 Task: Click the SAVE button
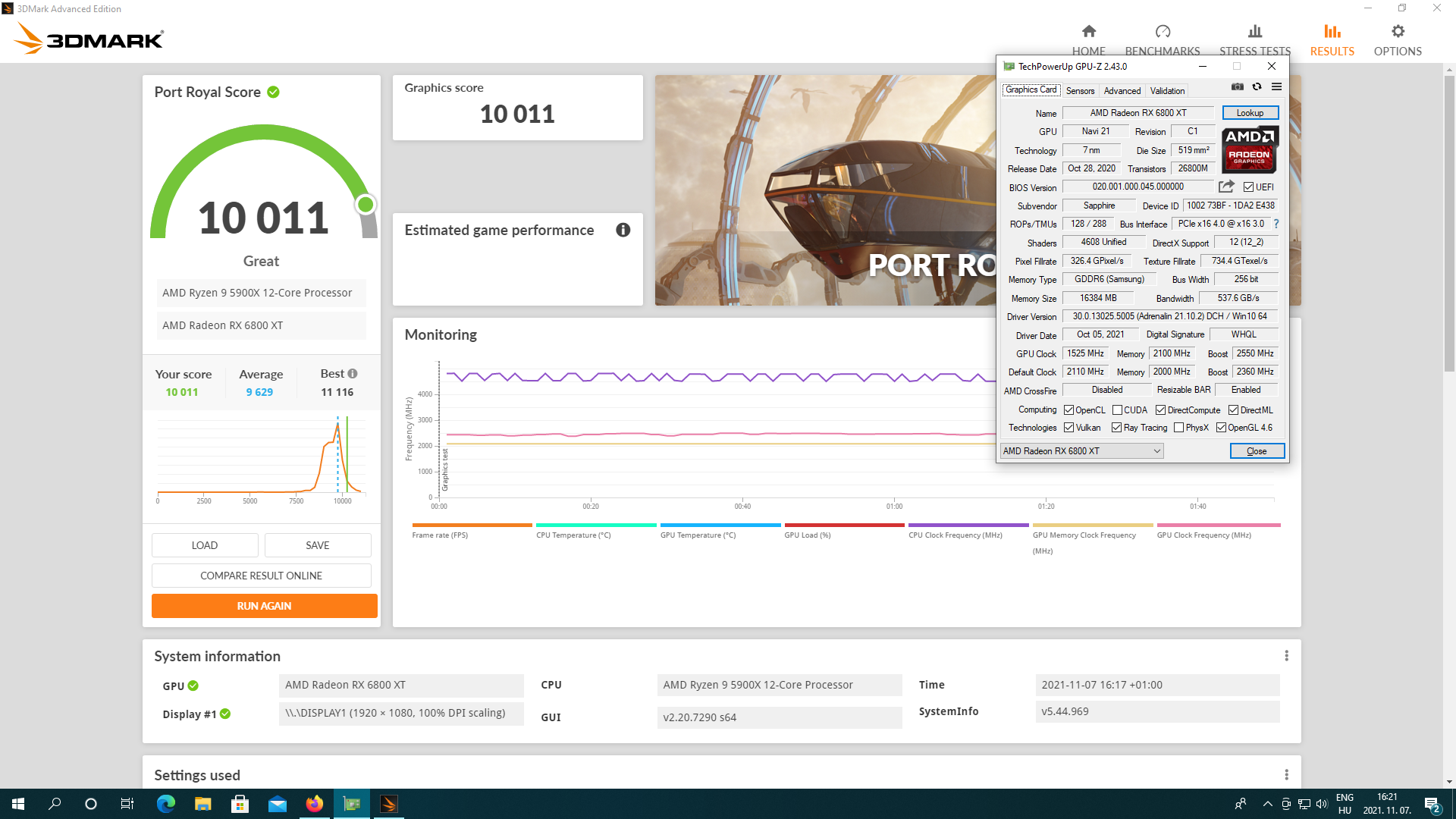tap(318, 545)
